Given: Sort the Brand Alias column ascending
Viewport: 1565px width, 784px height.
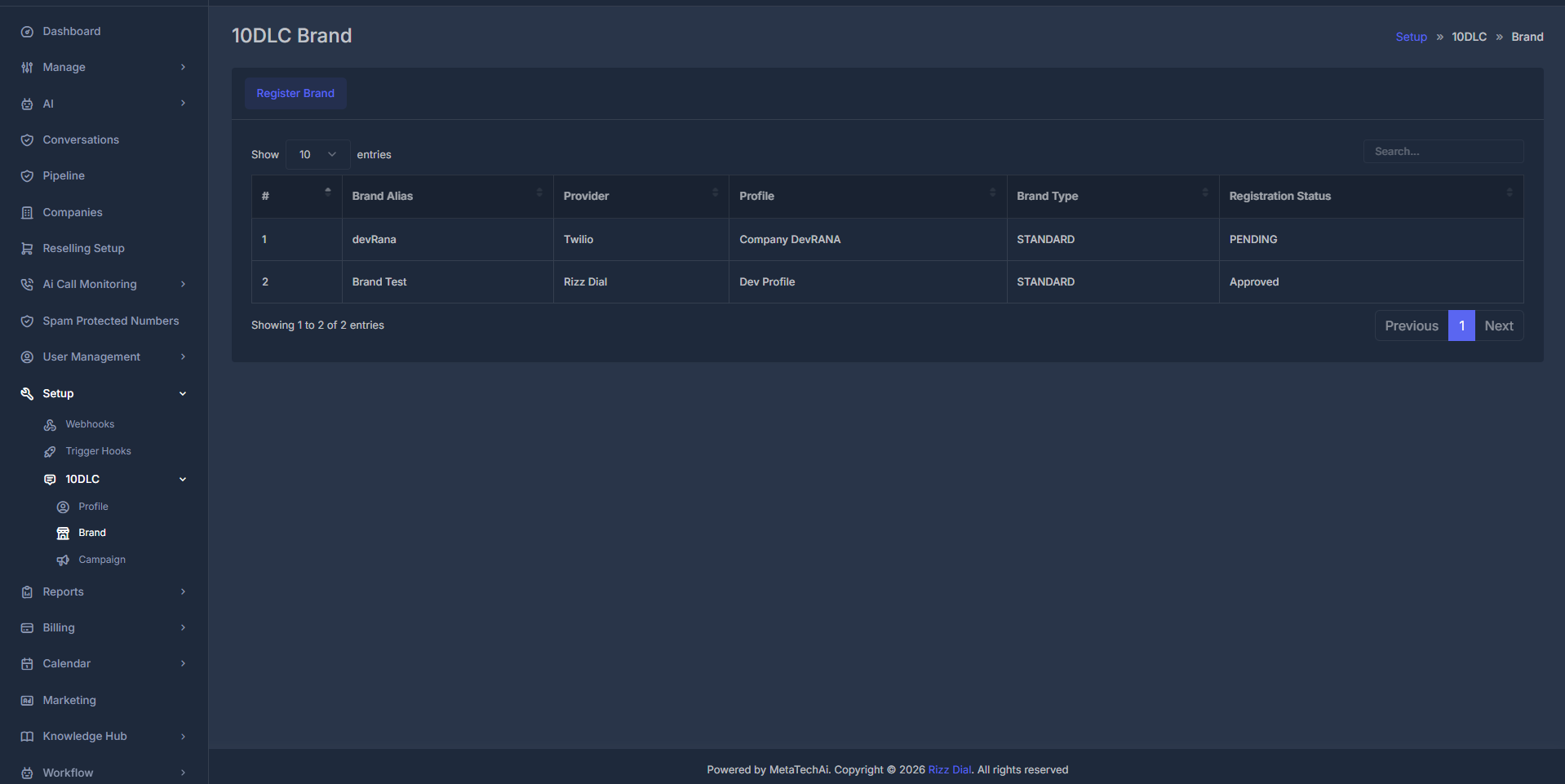Looking at the screenshot, I should coord(539,192).
